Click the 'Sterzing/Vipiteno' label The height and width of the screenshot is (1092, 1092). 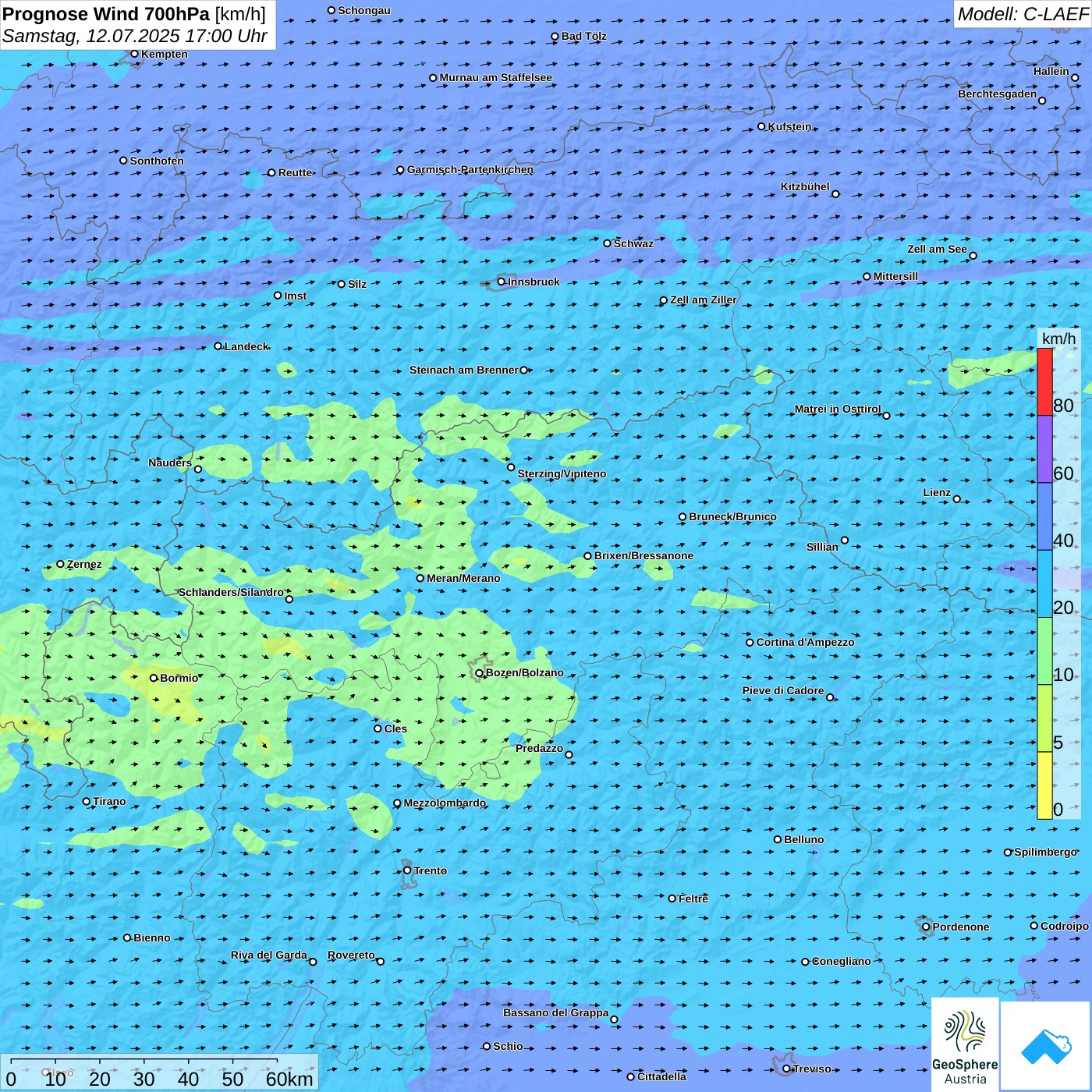pyautogui.click(x=562, y=473)
